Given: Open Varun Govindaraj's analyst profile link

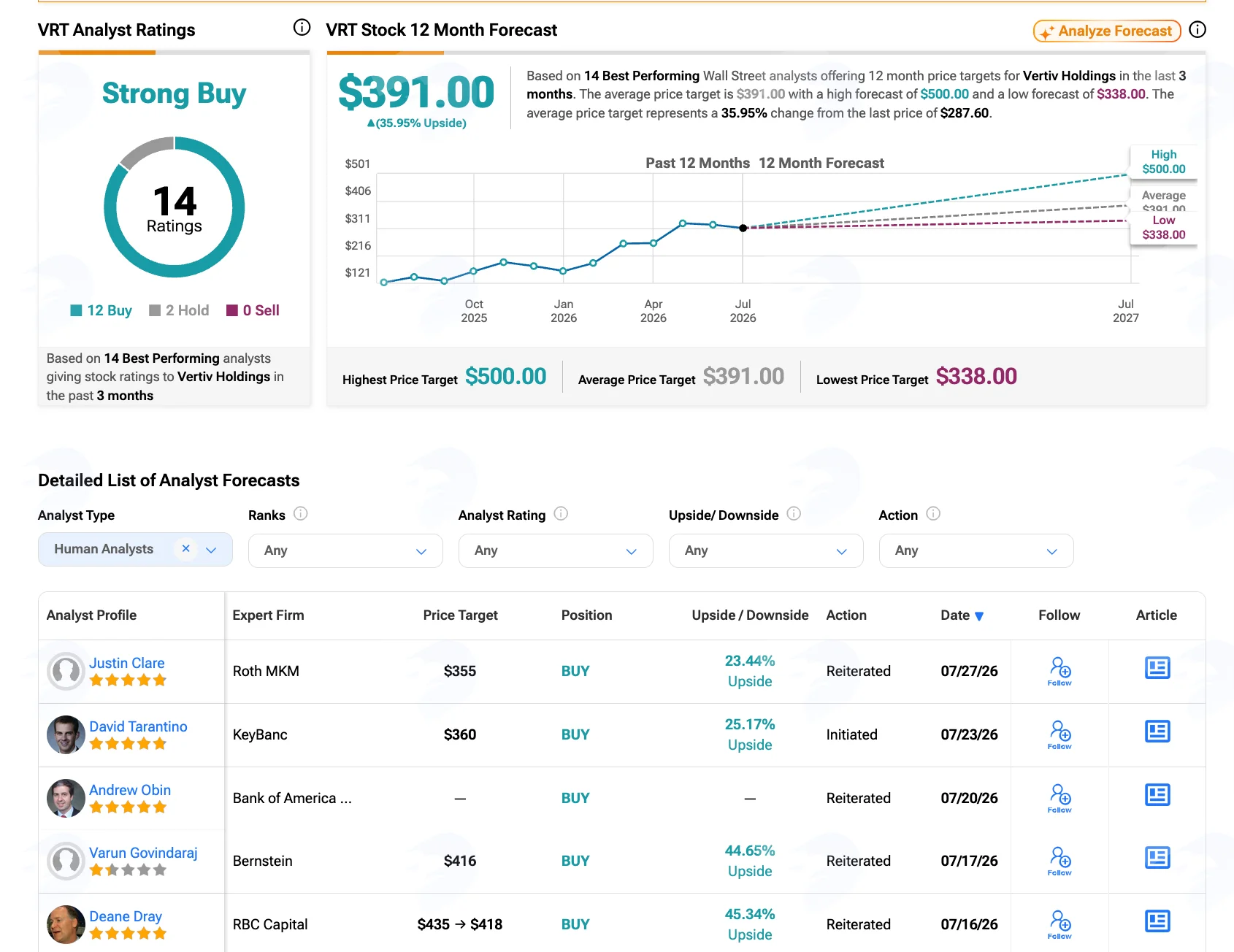Looking at the screenshot, I should pyautogui.click(x=143, y=853).
